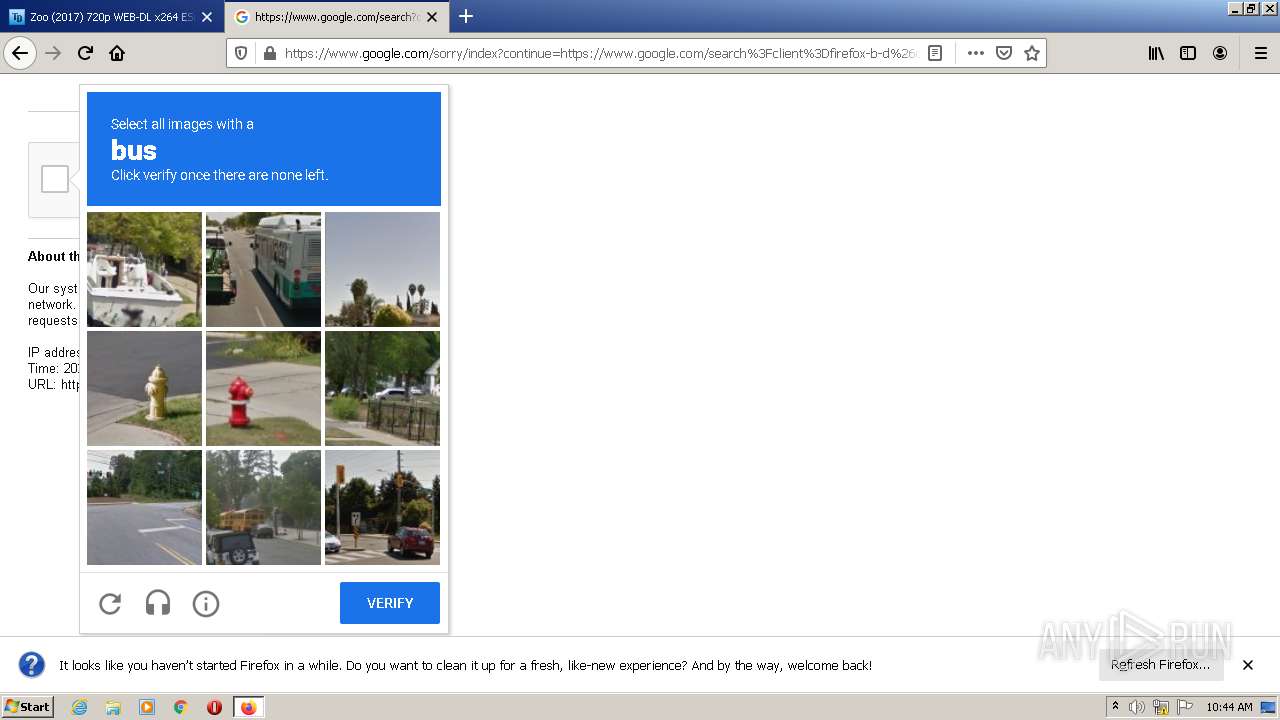1280x720 pixels.
Task: Click the Refresh Firefox button
Action: pos(1160,665)
